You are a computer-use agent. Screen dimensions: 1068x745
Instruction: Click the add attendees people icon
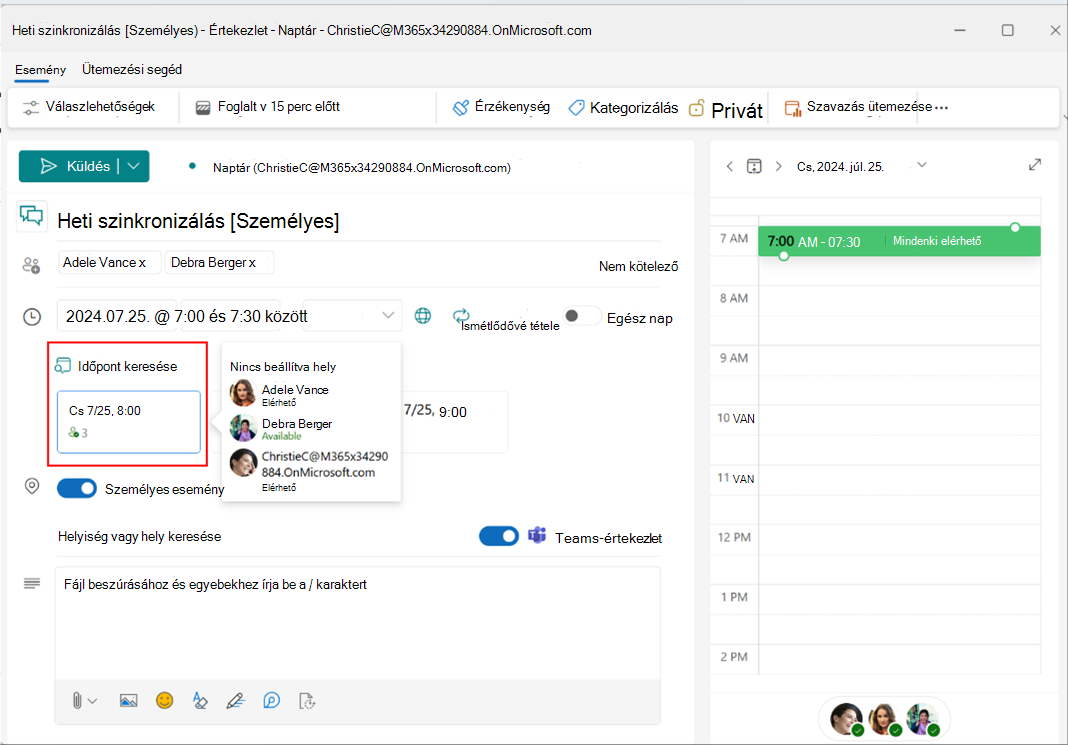[31, 265]
